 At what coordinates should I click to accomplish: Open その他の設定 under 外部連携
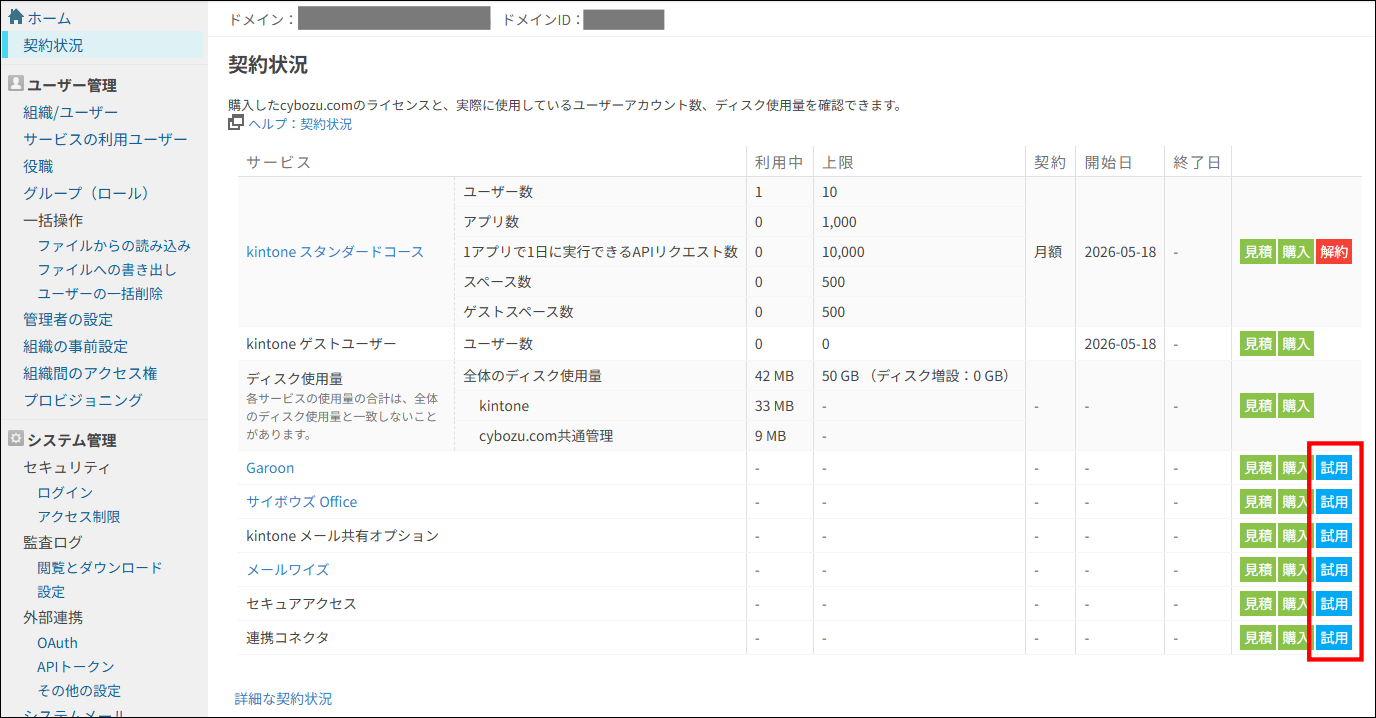(x=79, y=691)
